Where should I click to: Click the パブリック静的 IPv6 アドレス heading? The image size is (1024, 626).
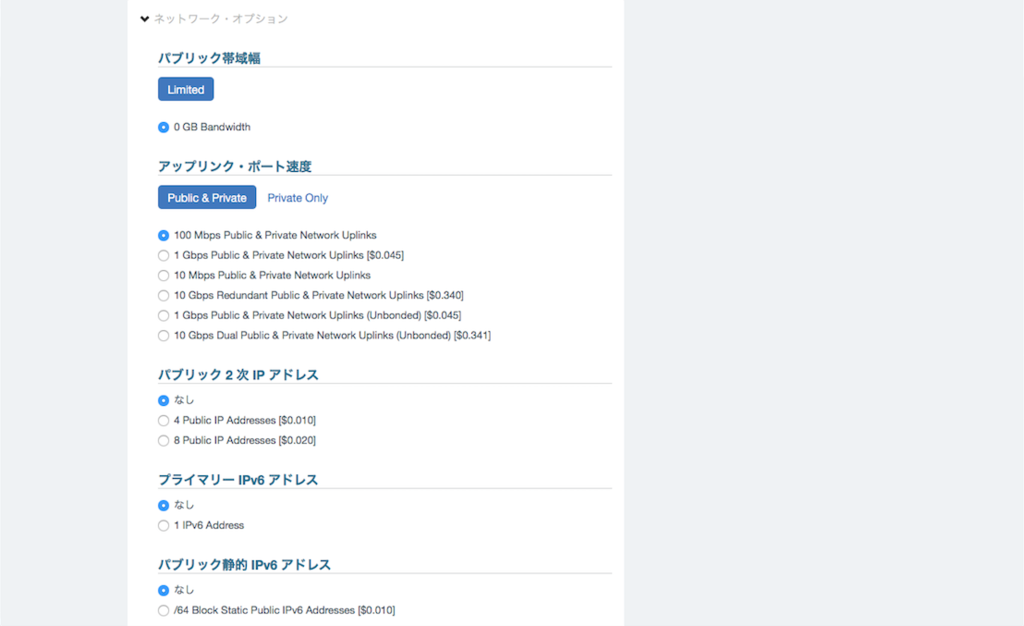244,565
